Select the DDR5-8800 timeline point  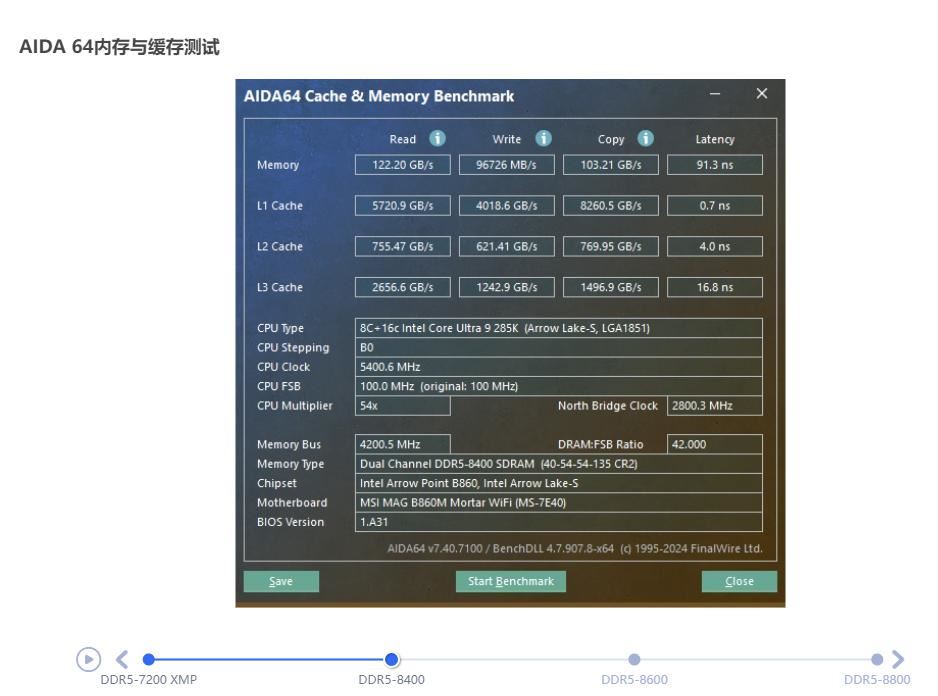877,659
